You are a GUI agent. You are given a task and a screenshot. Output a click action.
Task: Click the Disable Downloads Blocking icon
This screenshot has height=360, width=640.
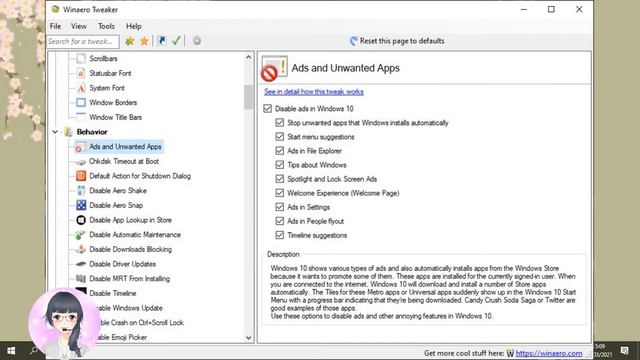point(81,249)
